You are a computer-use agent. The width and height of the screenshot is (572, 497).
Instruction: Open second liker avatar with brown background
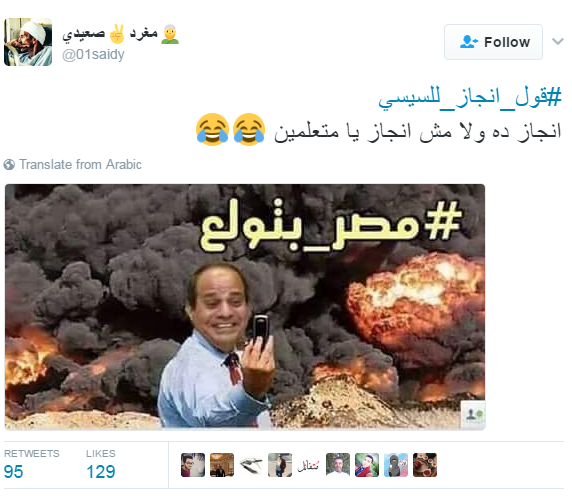click(222, 465)
